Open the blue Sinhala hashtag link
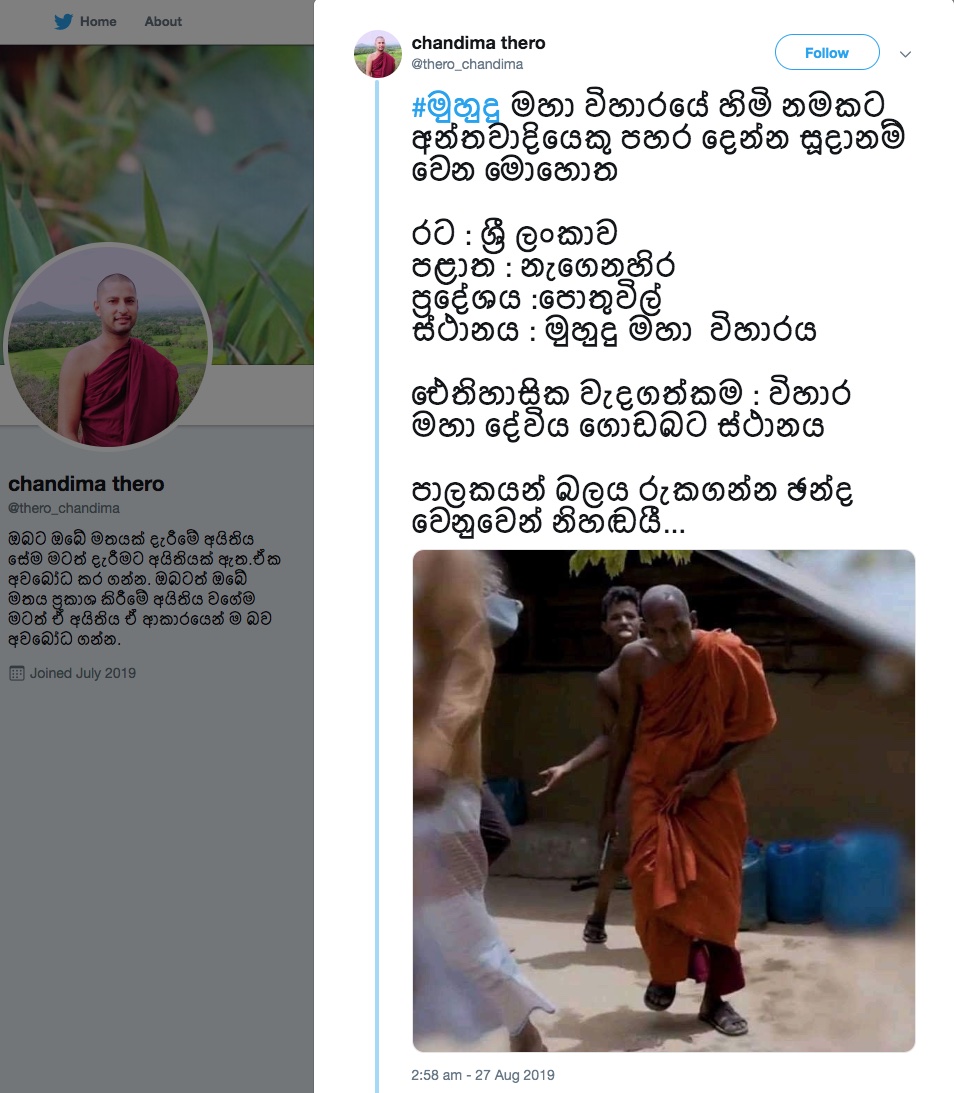The height and width of the screenshot is (1093, 954). point(457,107)
